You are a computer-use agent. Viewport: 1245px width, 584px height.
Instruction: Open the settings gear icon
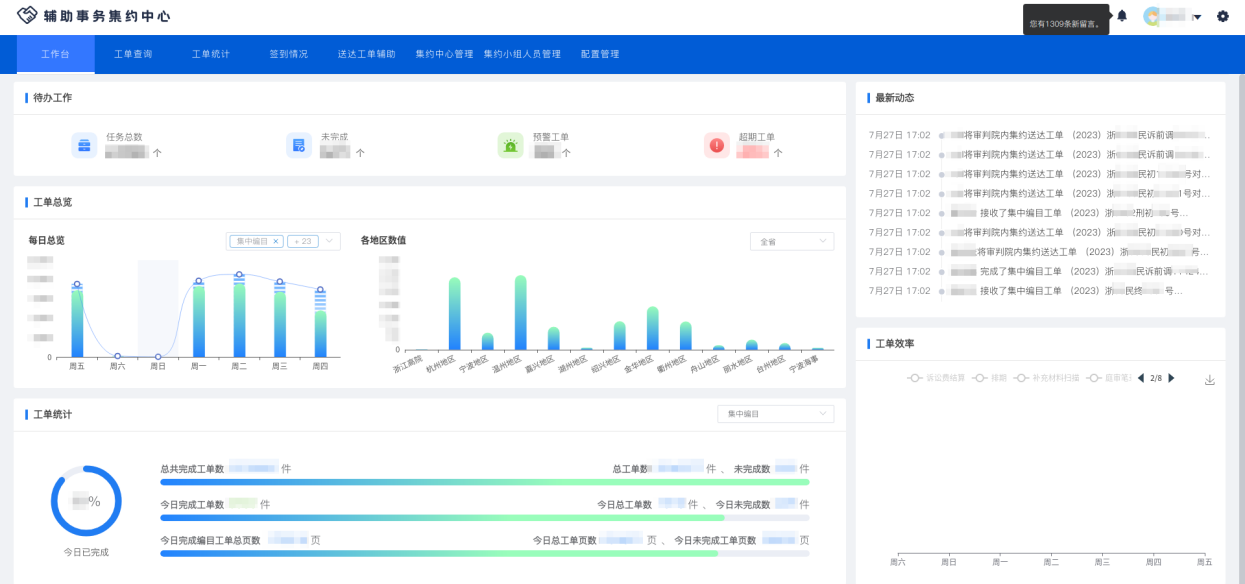click(x=1222, y=16)
